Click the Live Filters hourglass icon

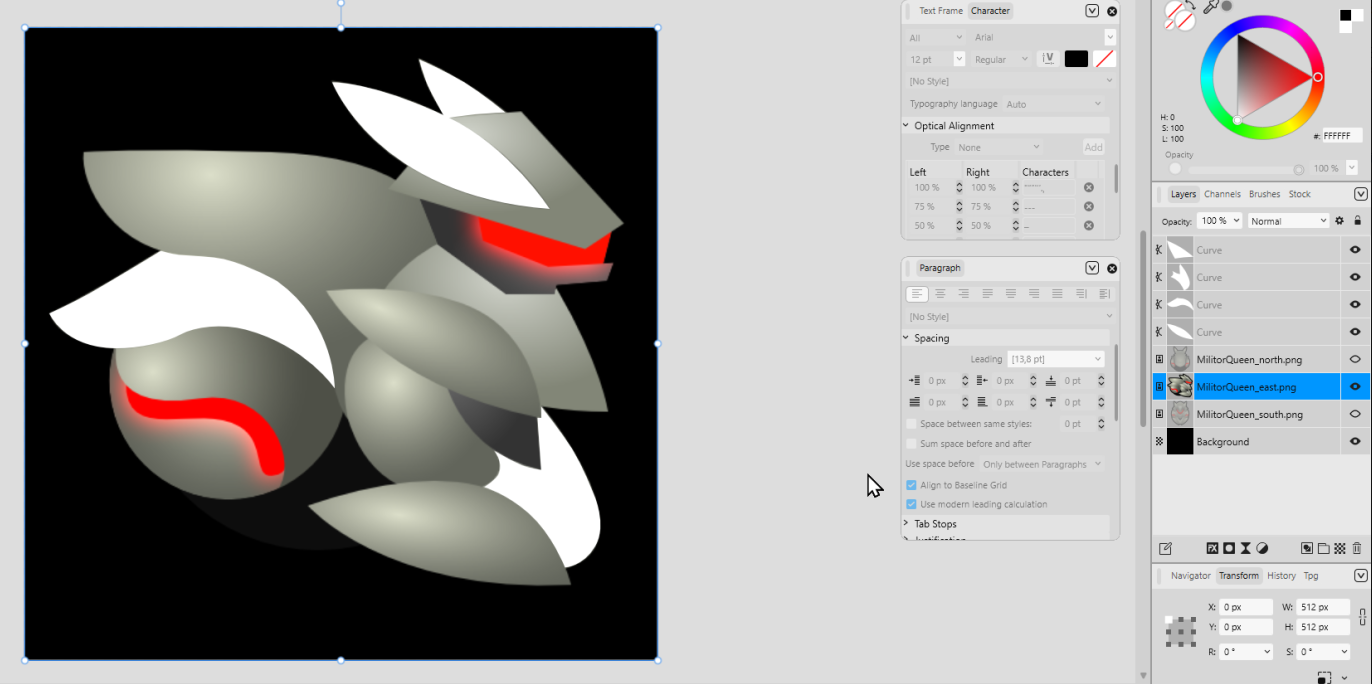click(x=1246, y=548)
